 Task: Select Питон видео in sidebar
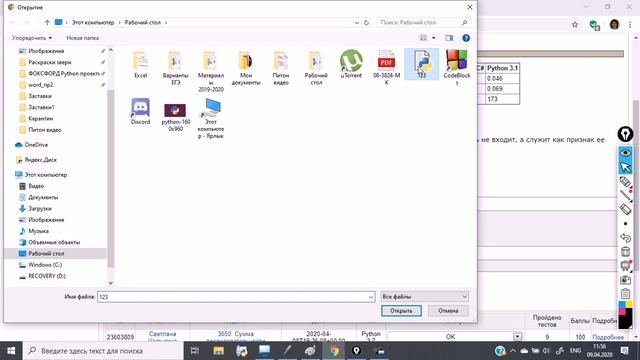(x=44, y=130)
